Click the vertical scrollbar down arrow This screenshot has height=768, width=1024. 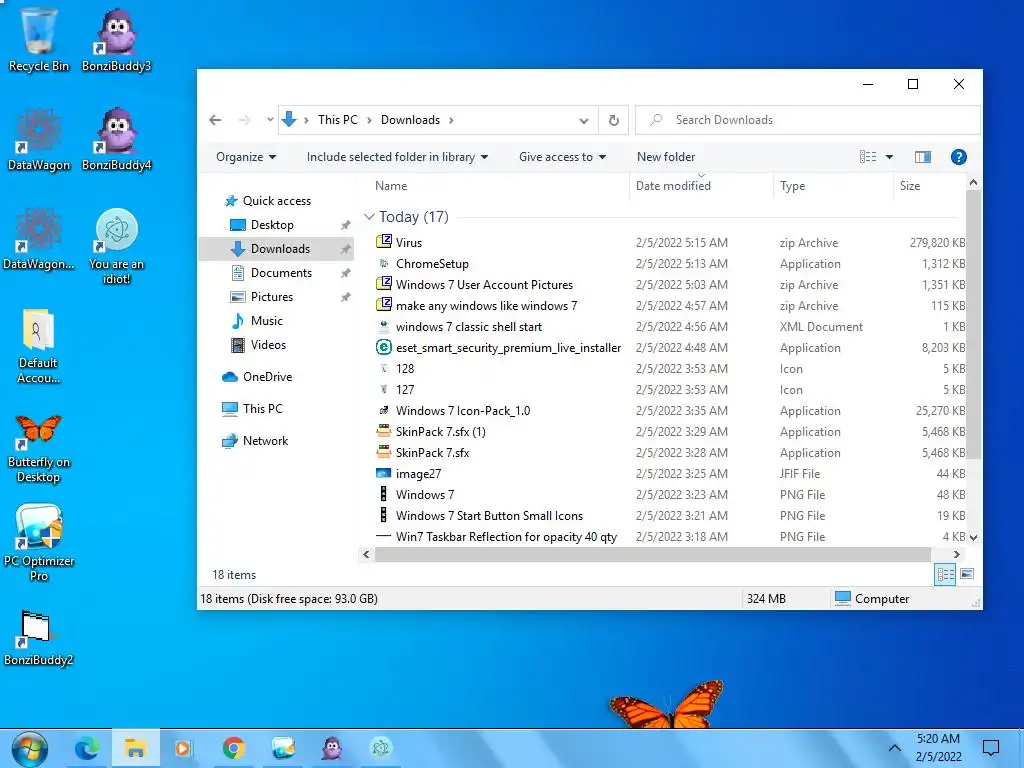[x=973, y=537]
